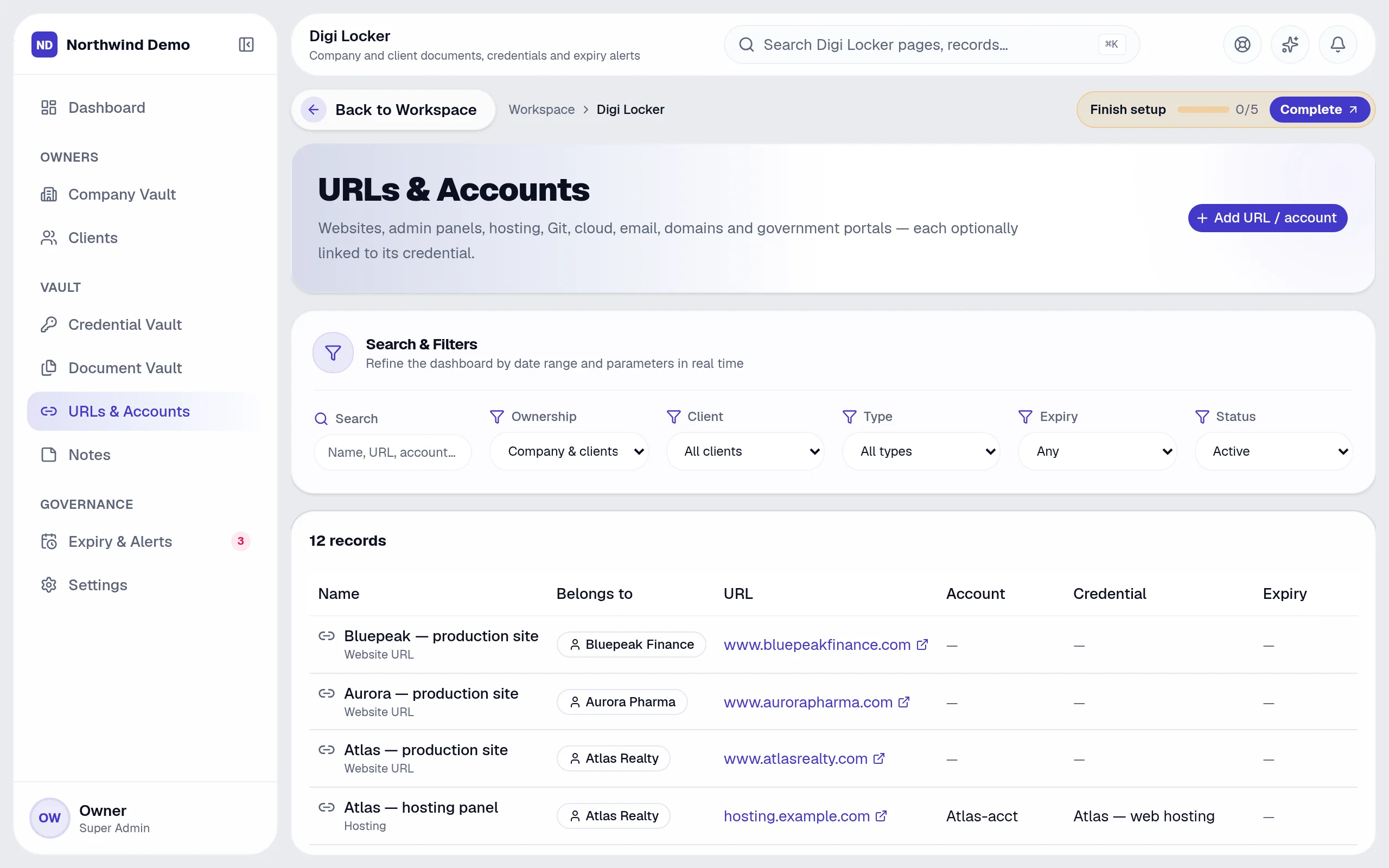1389x868 pixels.
Task: Open external link icon for hosting.example.com
Action: coord(881,816)
